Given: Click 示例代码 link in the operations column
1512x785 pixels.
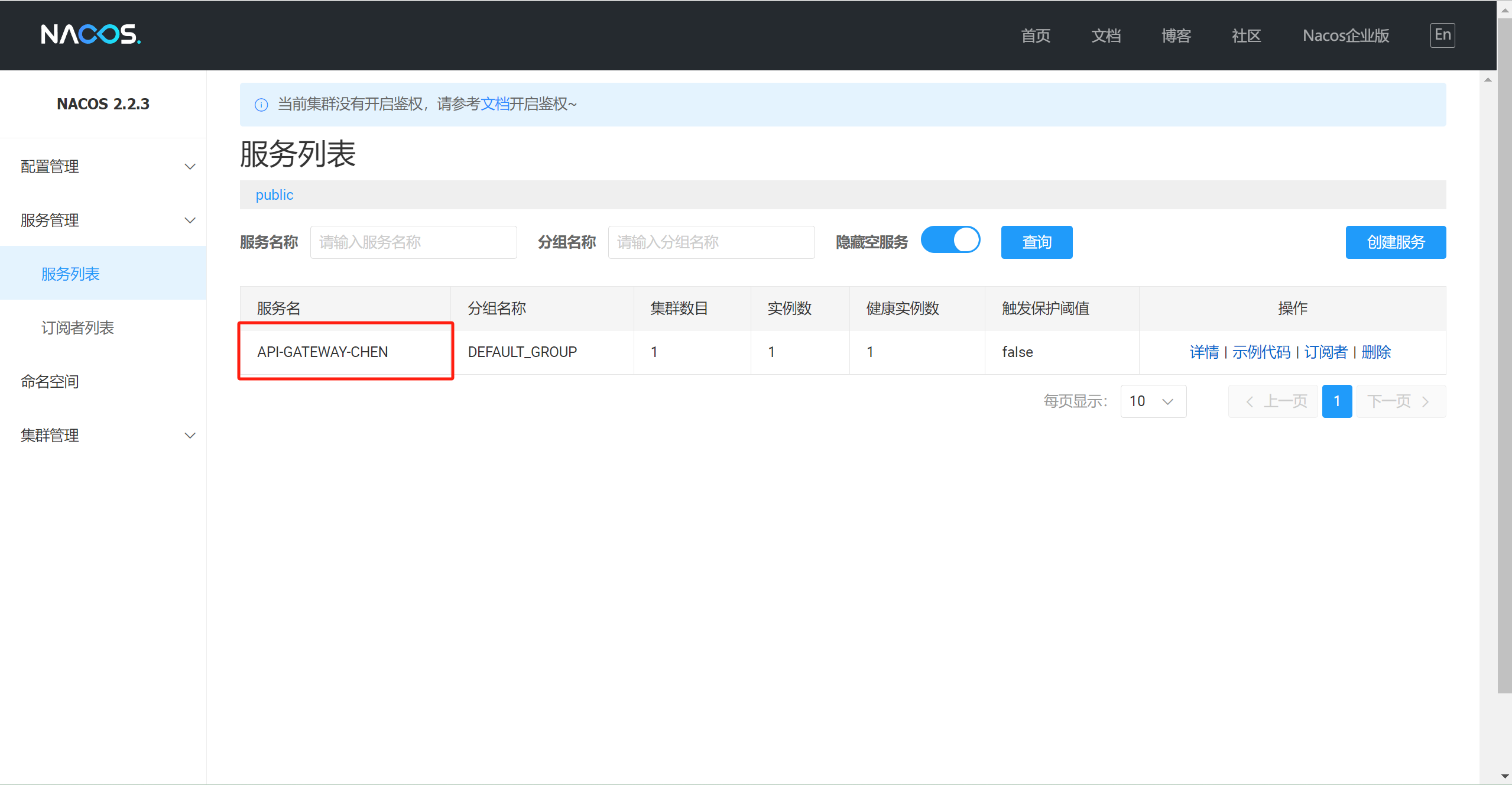Looking at the screenshot, I should pos(1261,352).
